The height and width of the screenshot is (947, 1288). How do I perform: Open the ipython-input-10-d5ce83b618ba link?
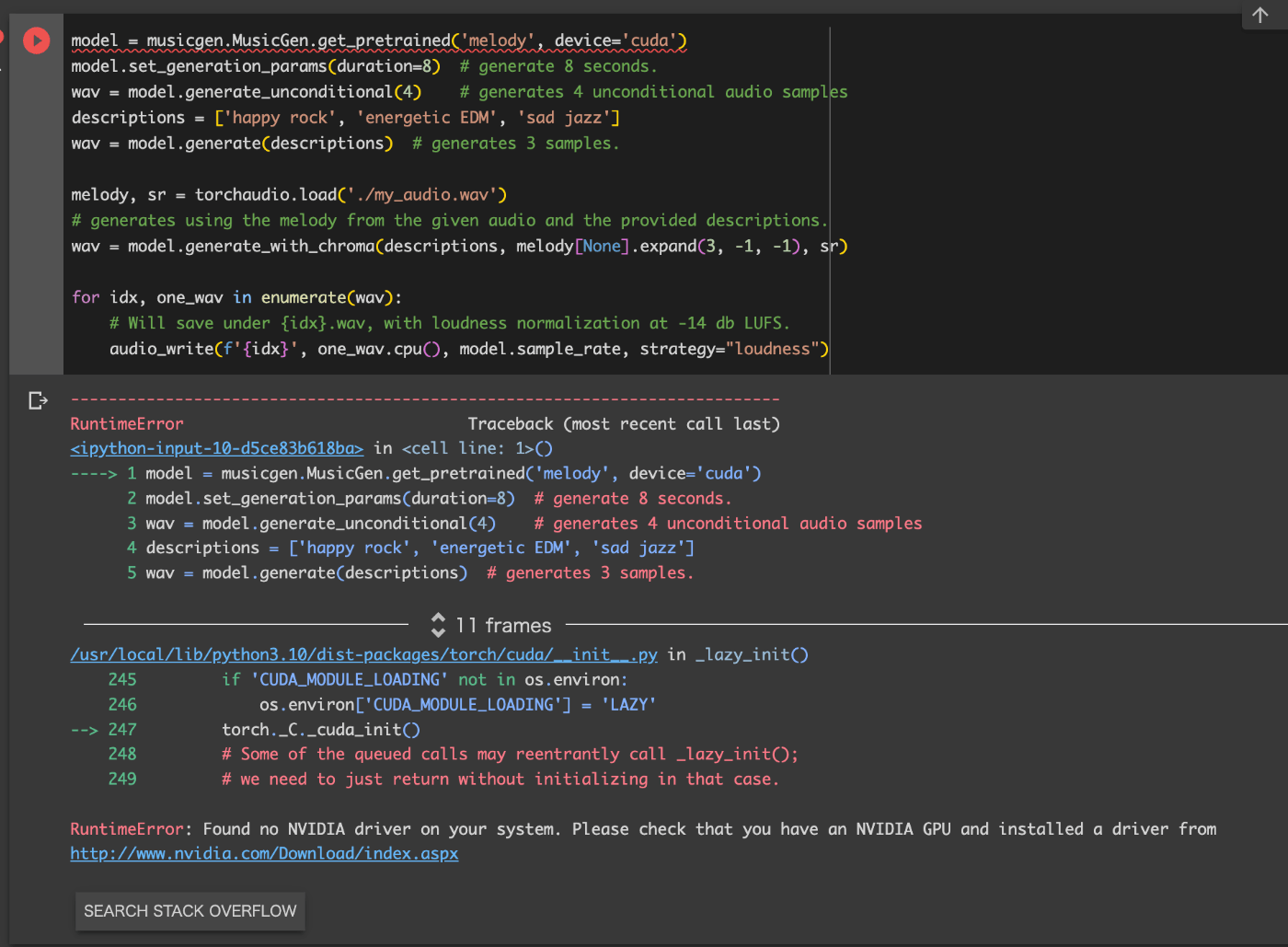click(x=217, y=448)
